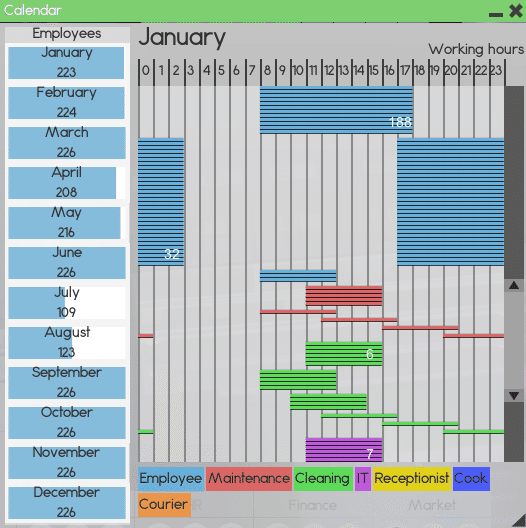
Task: Toggle the Maintenance role filter
Action: click(x=249, y=478)
